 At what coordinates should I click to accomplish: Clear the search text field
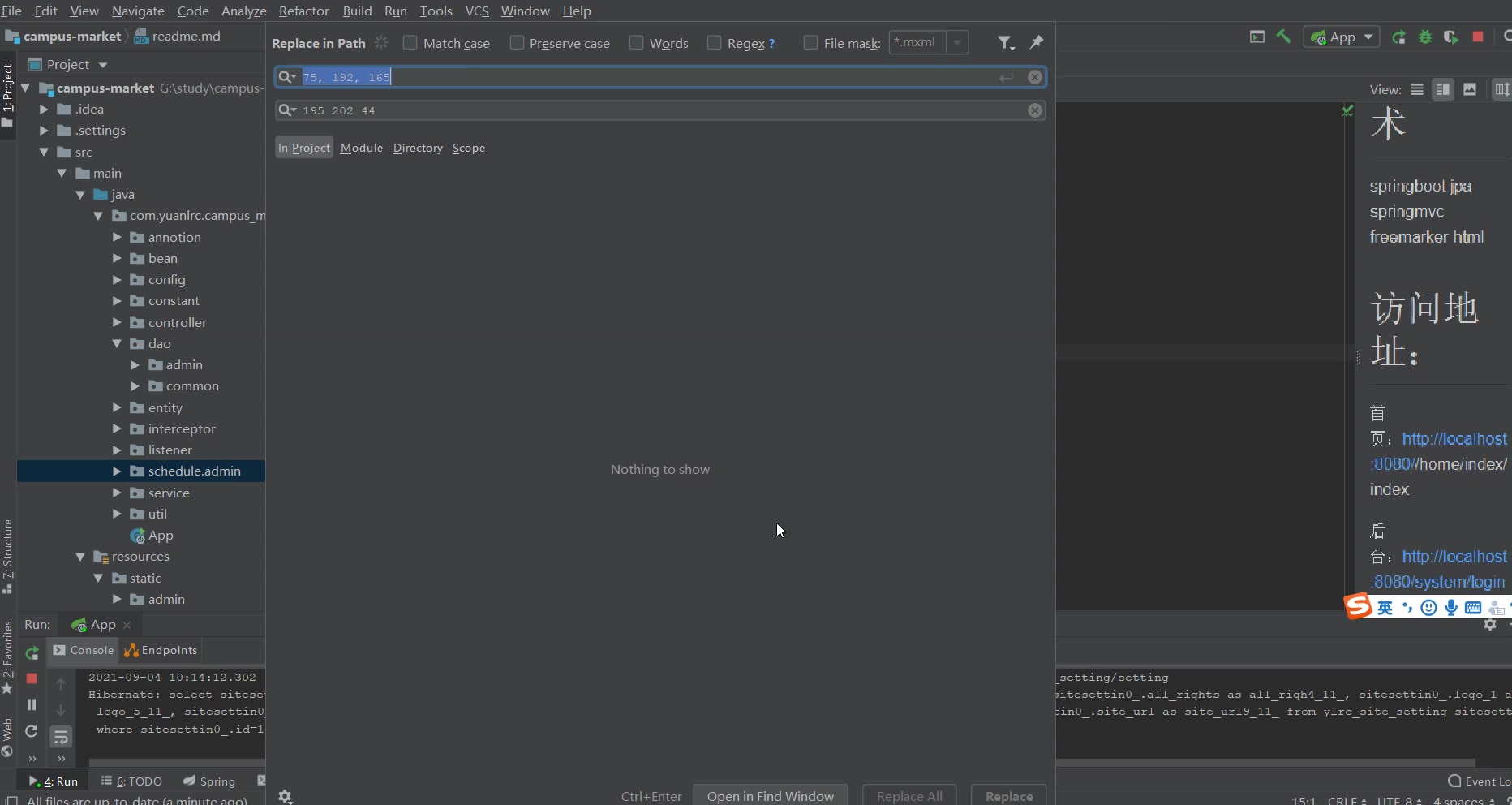[x=1035, y=77]
